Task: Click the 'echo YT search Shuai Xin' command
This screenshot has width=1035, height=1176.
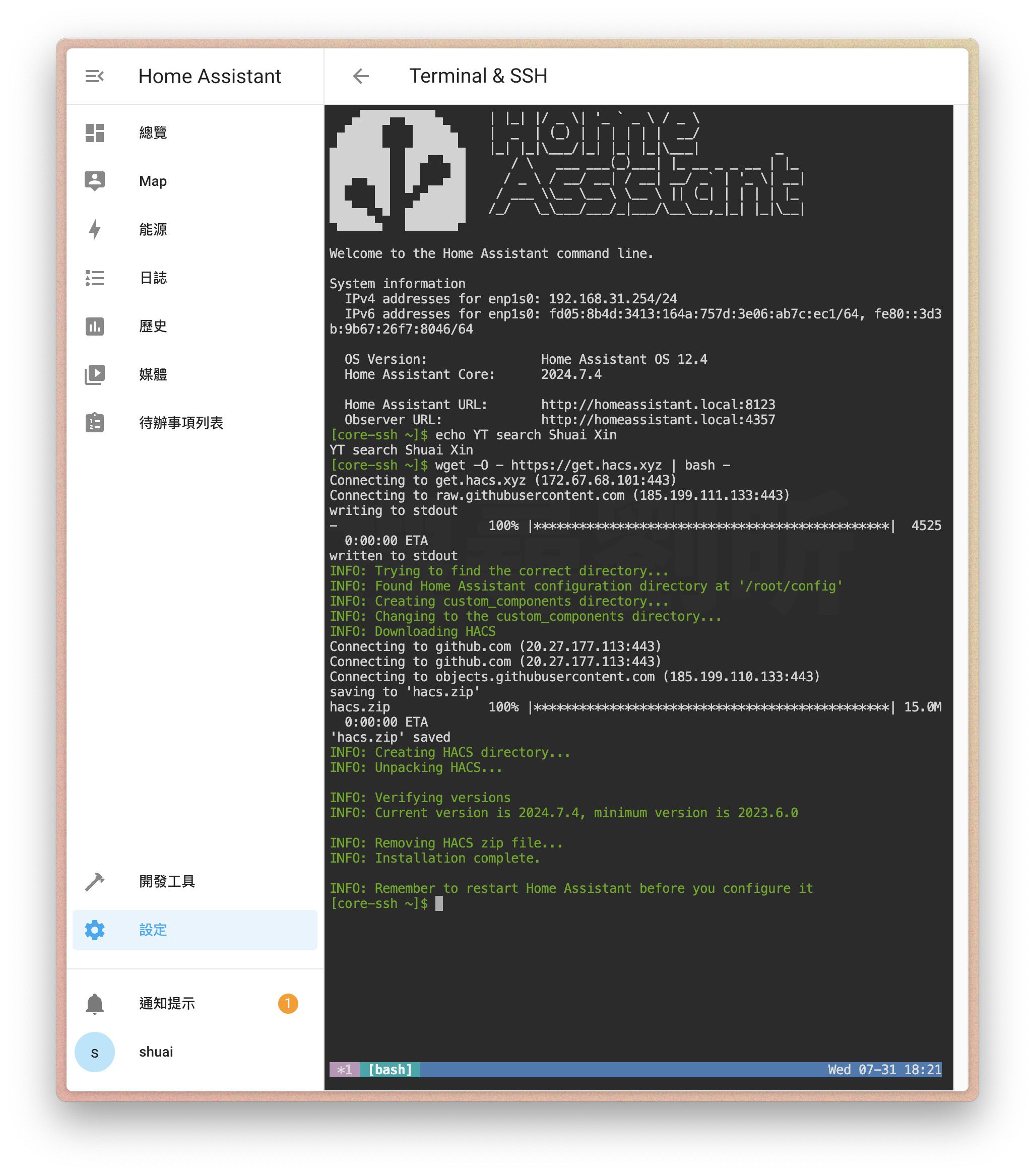Action: [525, 434]
